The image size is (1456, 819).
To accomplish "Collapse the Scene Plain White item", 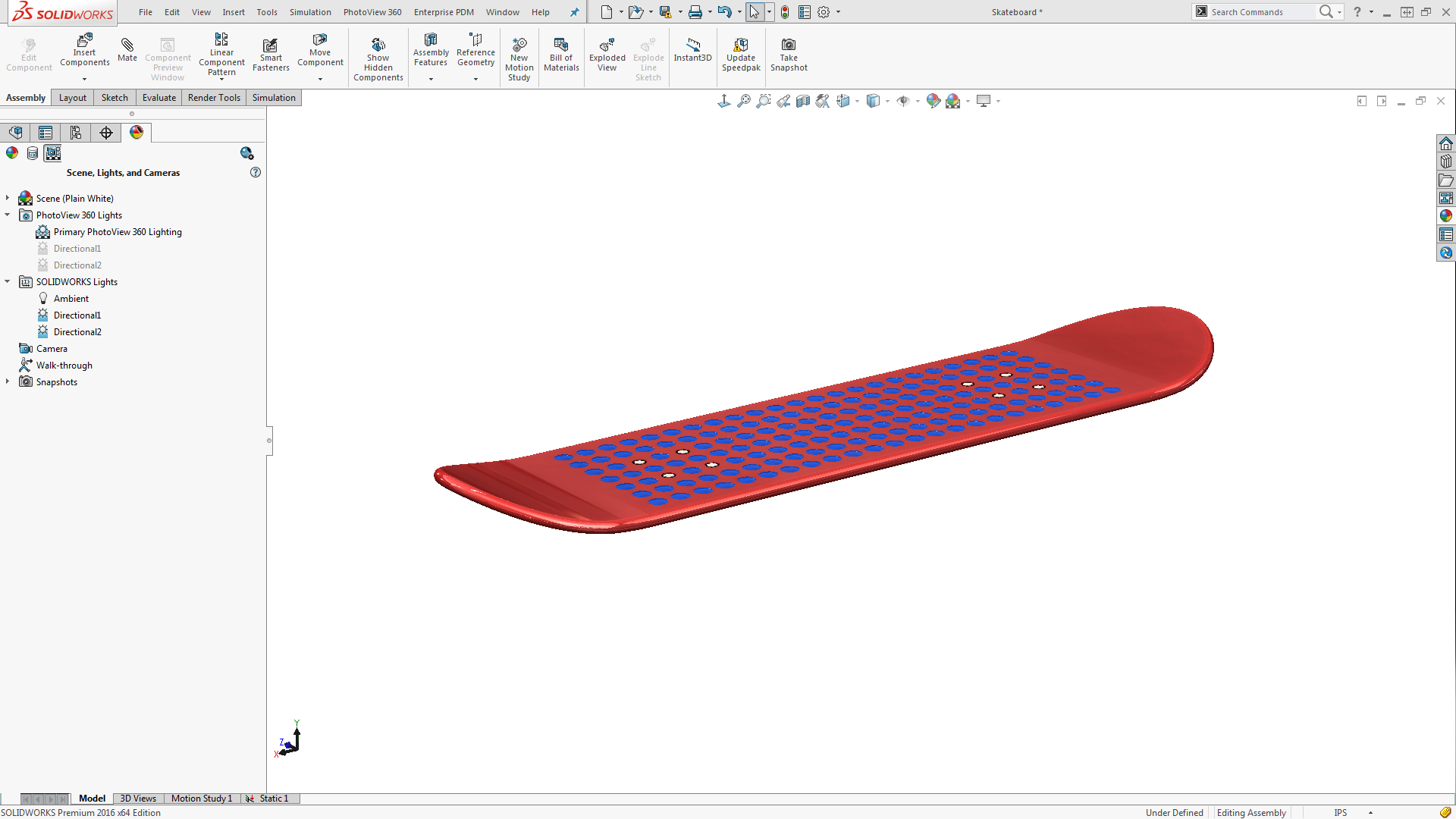I will click(8, 198).
